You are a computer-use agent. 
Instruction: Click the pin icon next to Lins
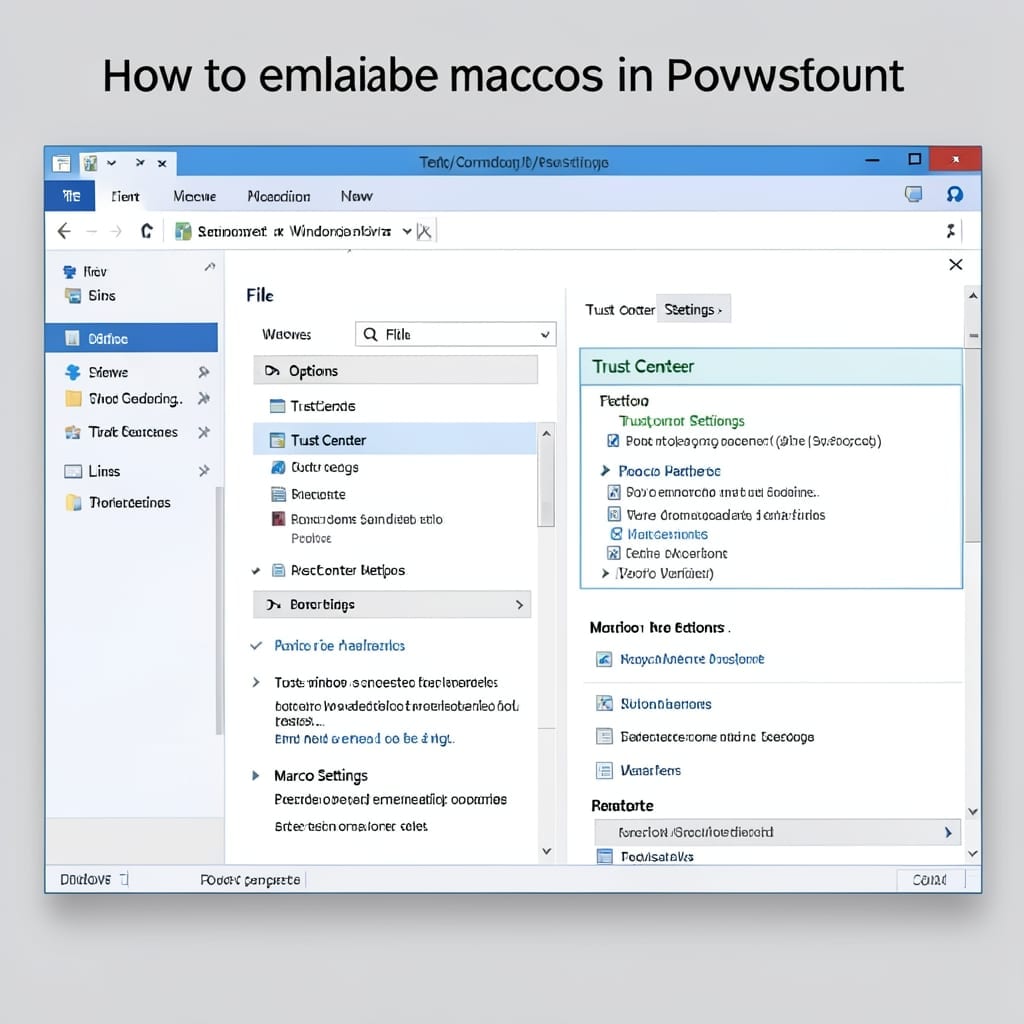(204, 471)
